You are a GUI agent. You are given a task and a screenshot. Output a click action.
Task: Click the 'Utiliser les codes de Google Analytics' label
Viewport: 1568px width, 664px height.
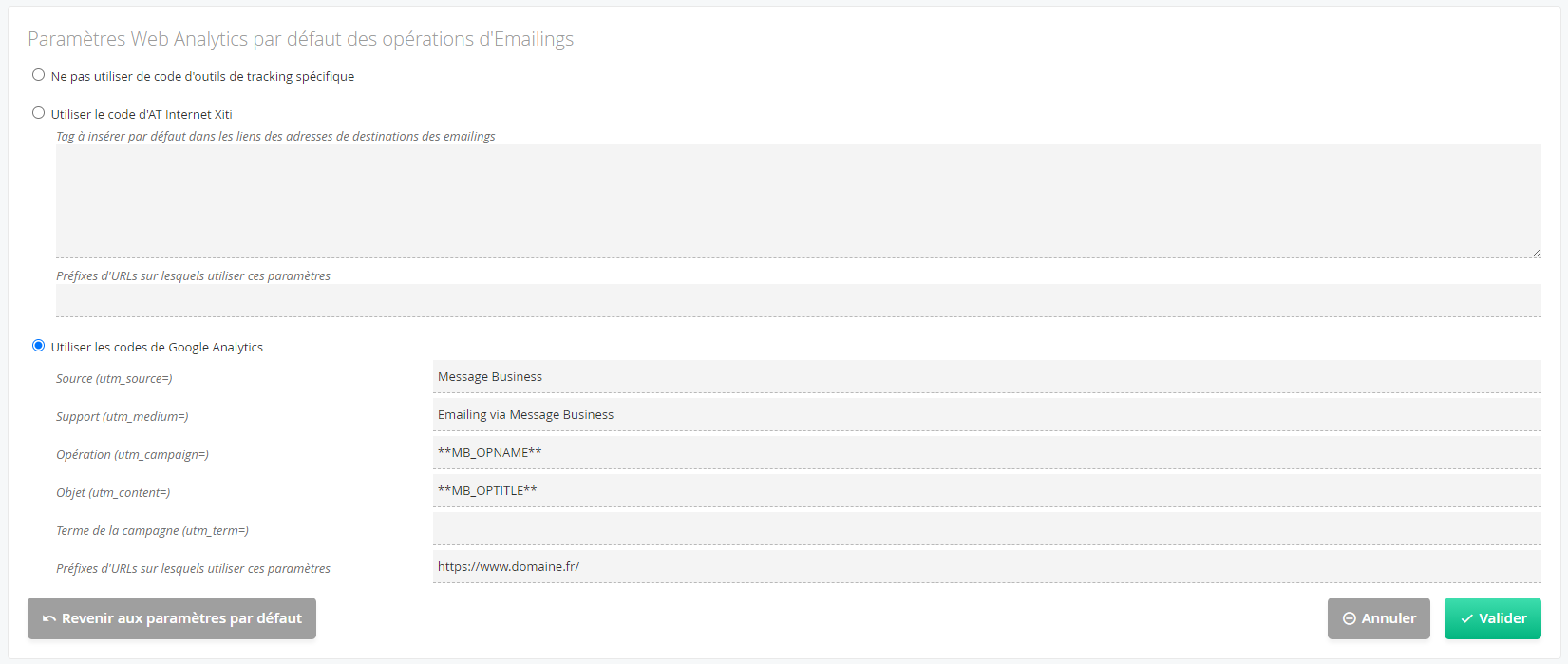[x=157, y=348]
